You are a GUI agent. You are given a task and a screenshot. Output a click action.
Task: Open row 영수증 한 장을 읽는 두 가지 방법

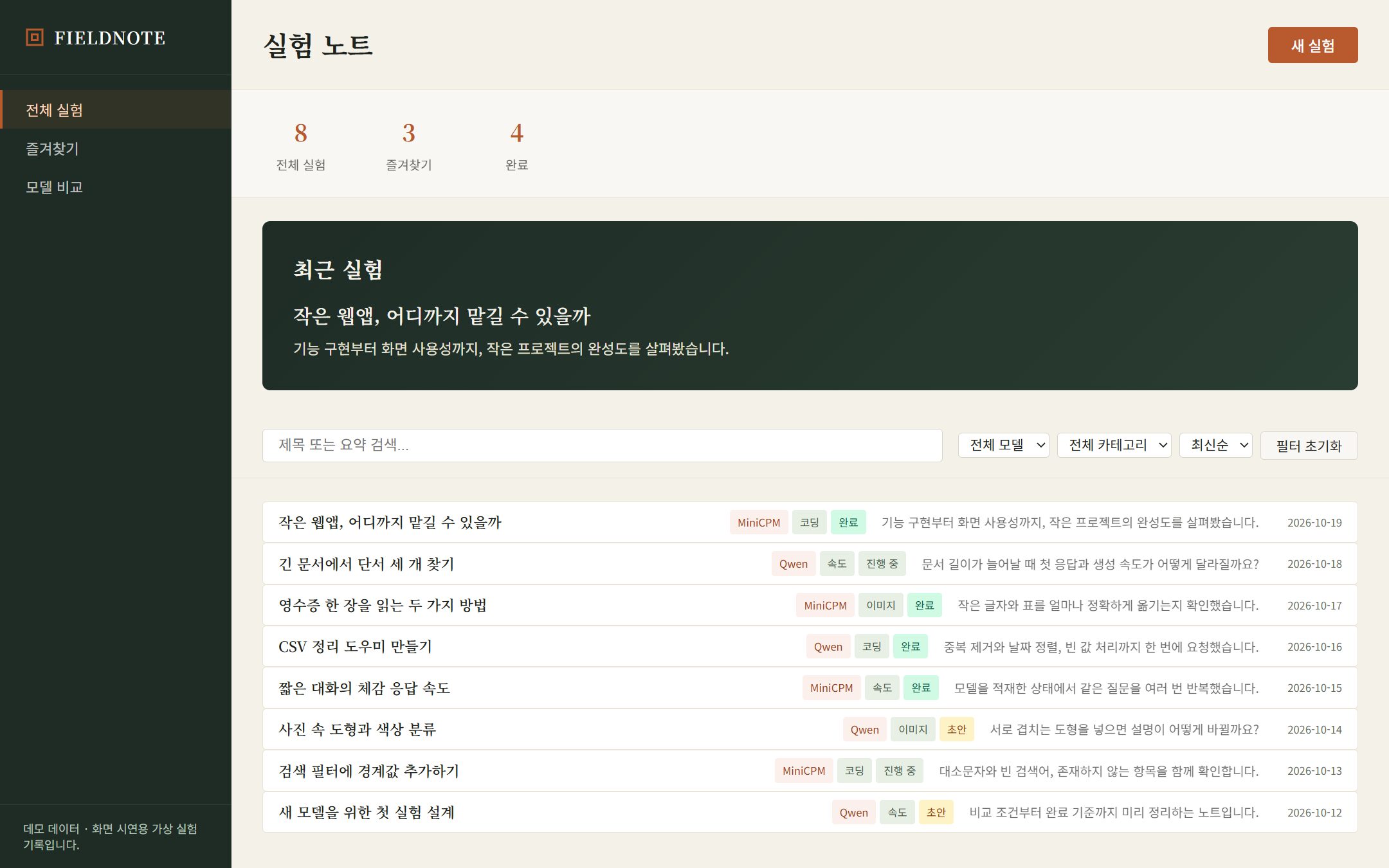(x=810, y=605)
